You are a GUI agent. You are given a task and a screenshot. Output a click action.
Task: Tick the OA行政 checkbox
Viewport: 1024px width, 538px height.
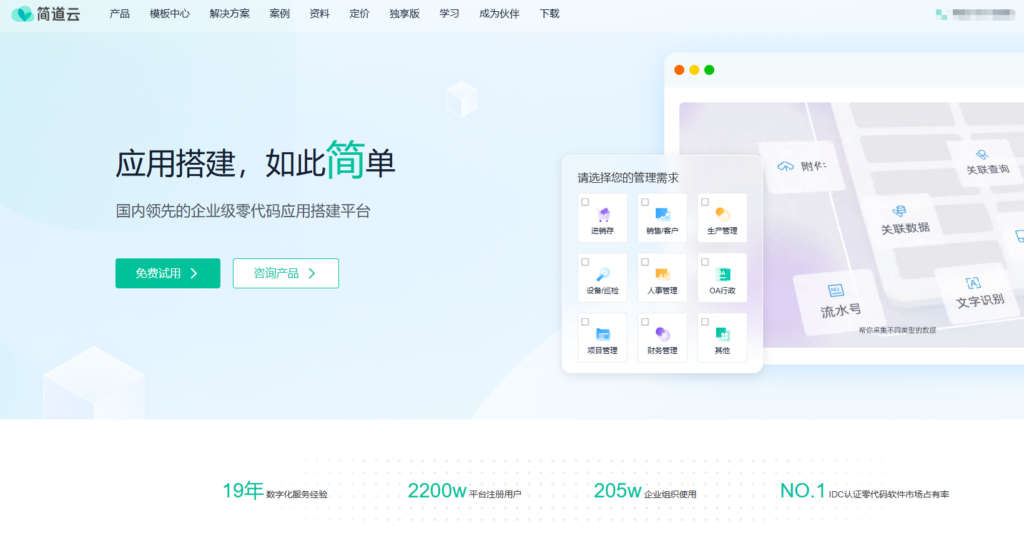(x=705, y=262)
